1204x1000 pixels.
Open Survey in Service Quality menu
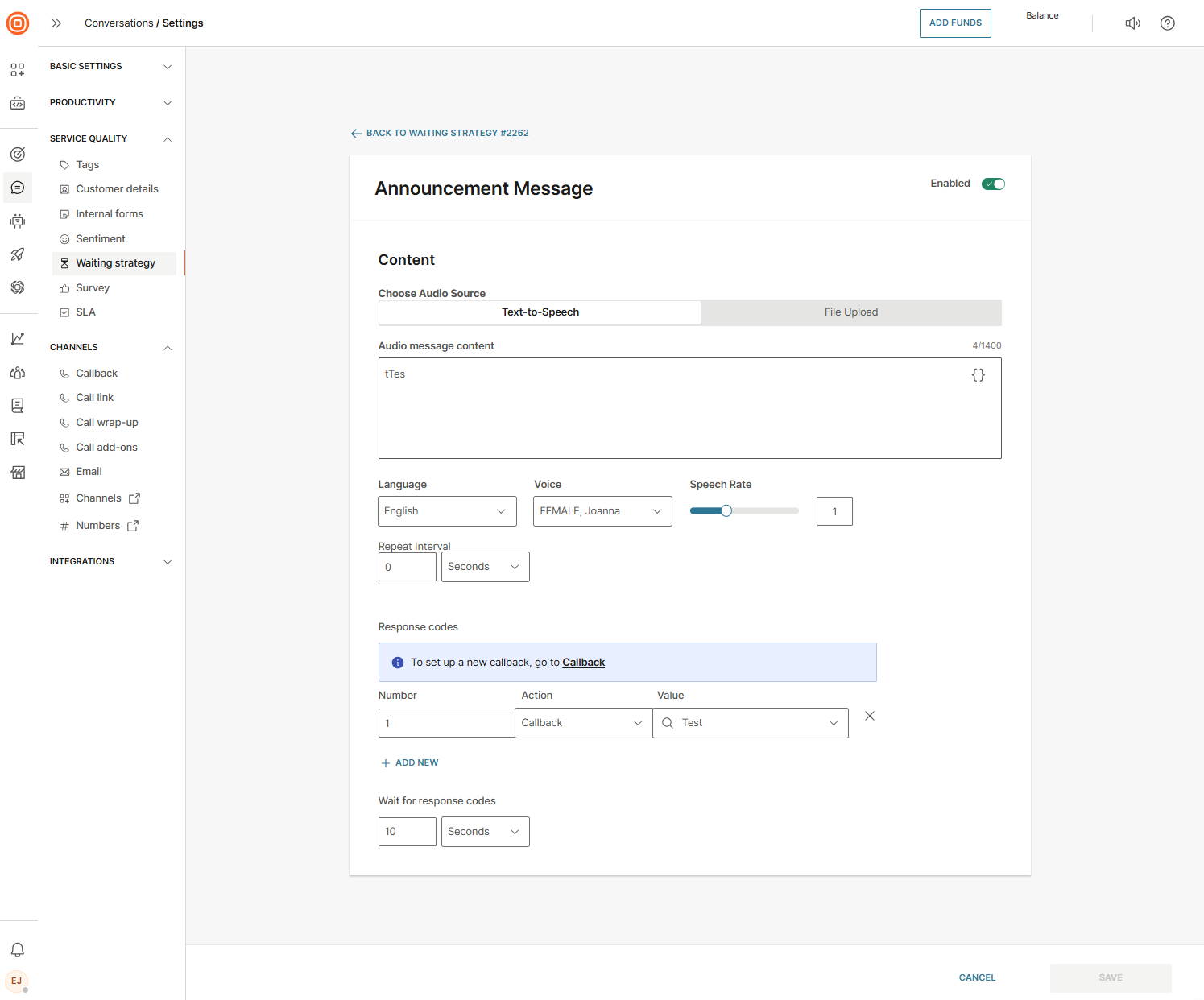click(x=93, y=288)
